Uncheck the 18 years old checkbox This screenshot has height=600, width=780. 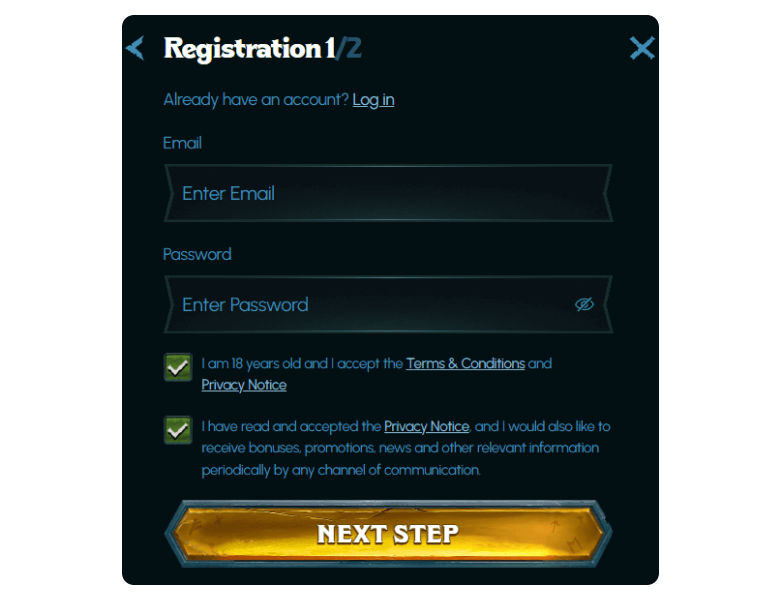point(178,367)
